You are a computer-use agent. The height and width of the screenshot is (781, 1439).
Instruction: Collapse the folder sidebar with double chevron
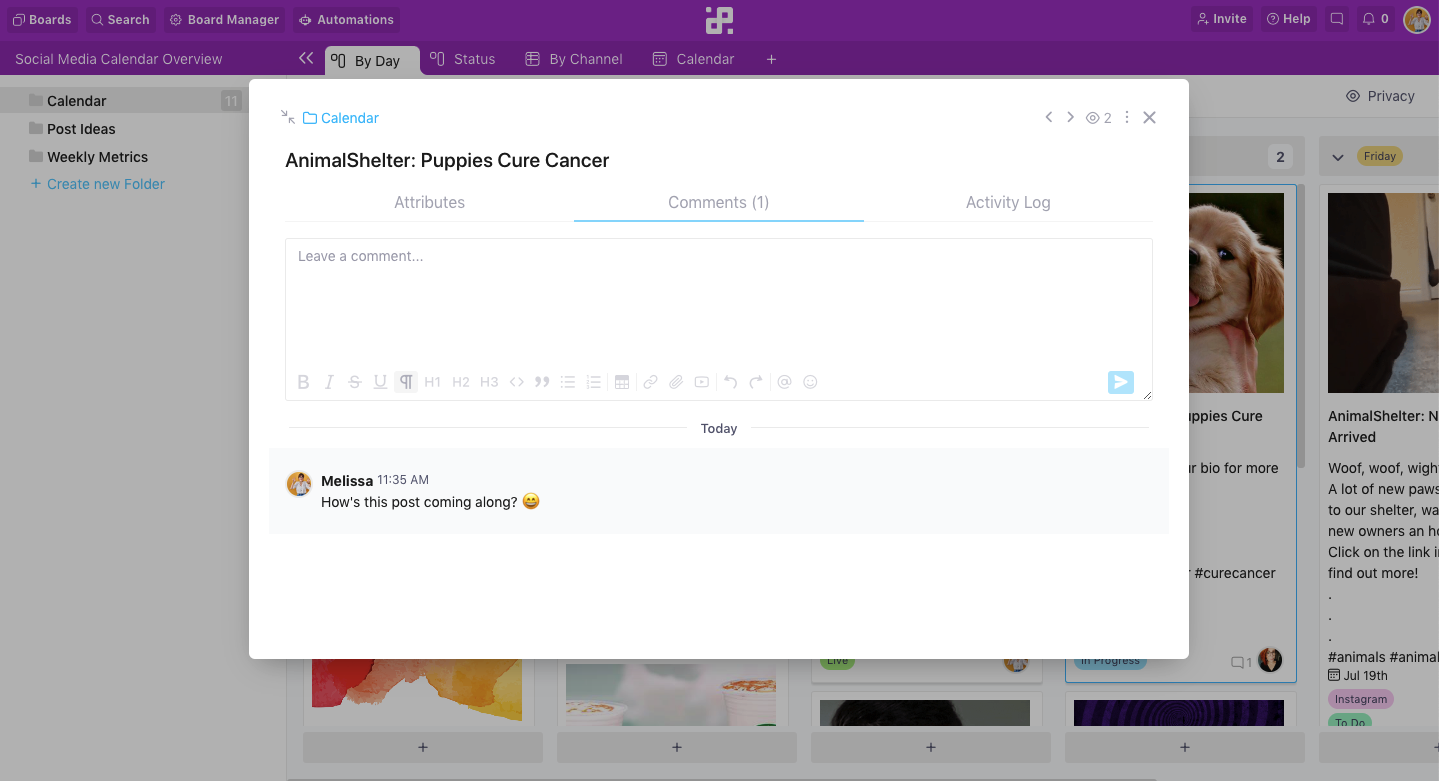coord(306,58)
